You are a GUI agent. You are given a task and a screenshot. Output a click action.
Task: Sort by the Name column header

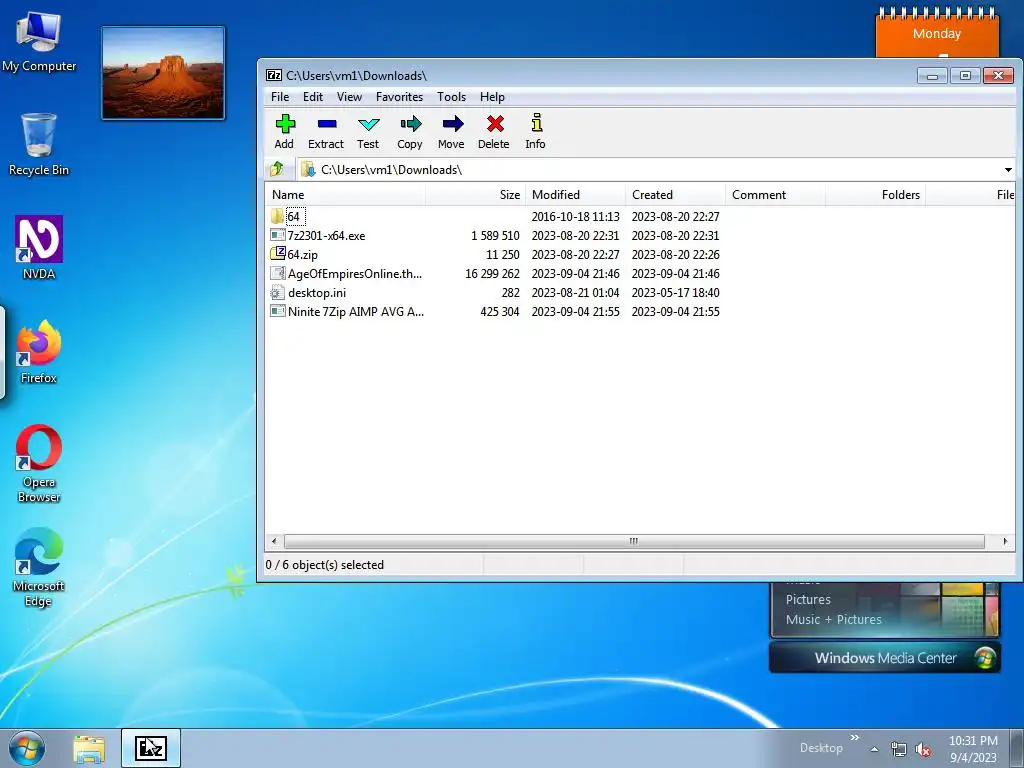345,195
